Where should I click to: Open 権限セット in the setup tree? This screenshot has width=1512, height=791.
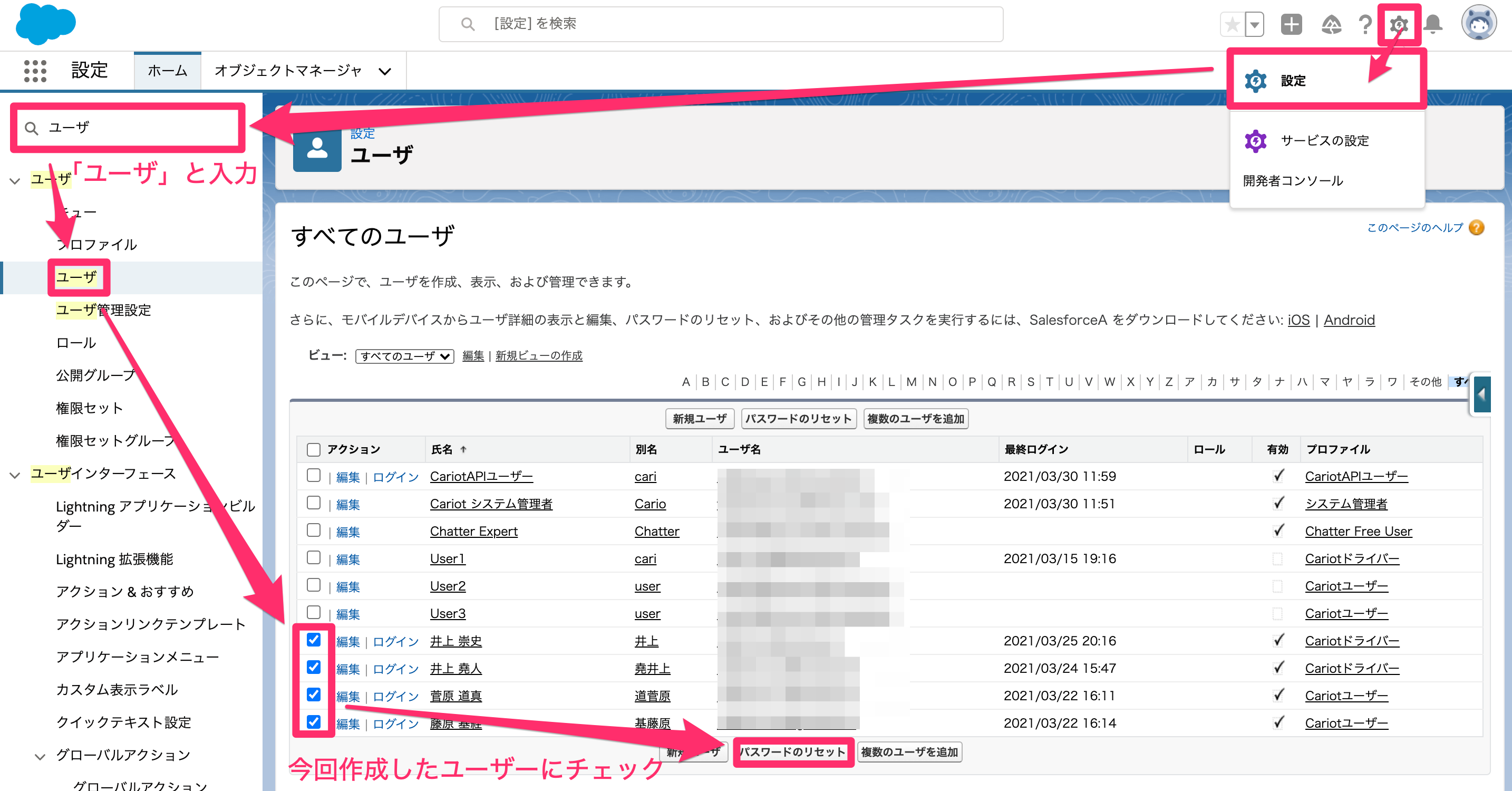(x=89, y=408)
